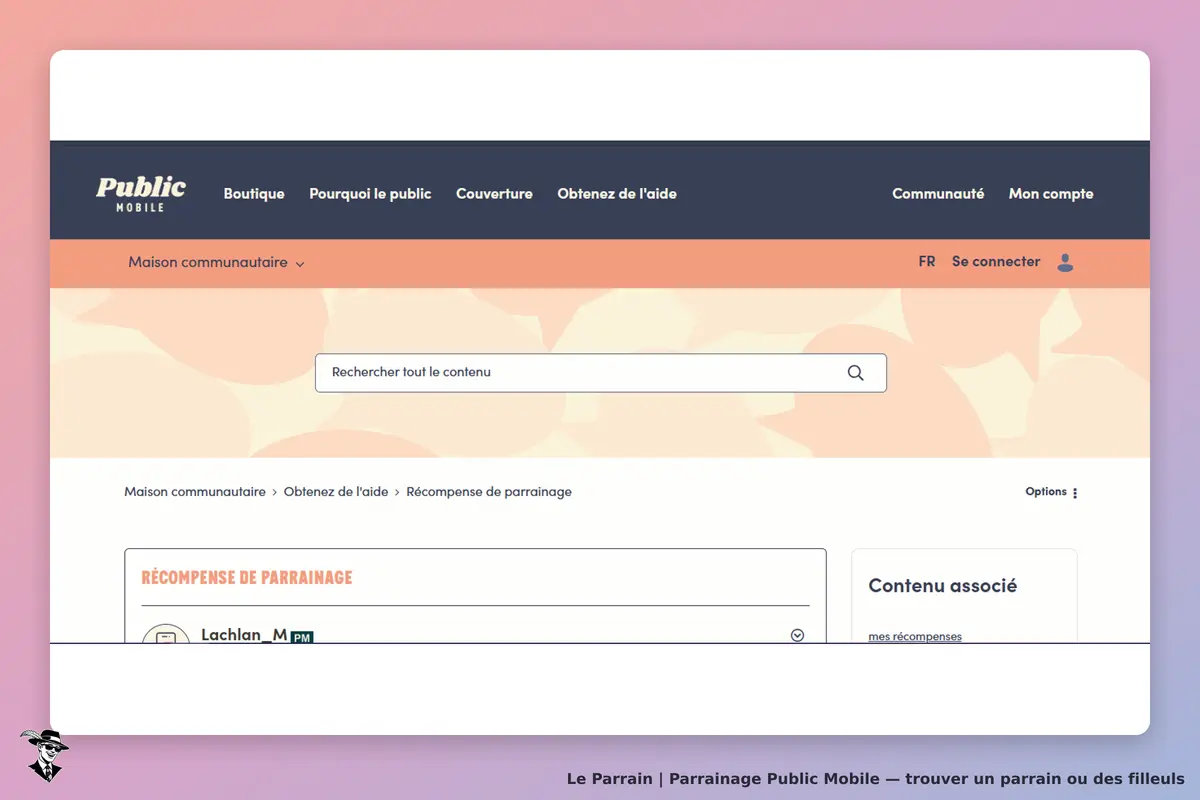Click the Public Mobile logo

click(x=141, y=193)
